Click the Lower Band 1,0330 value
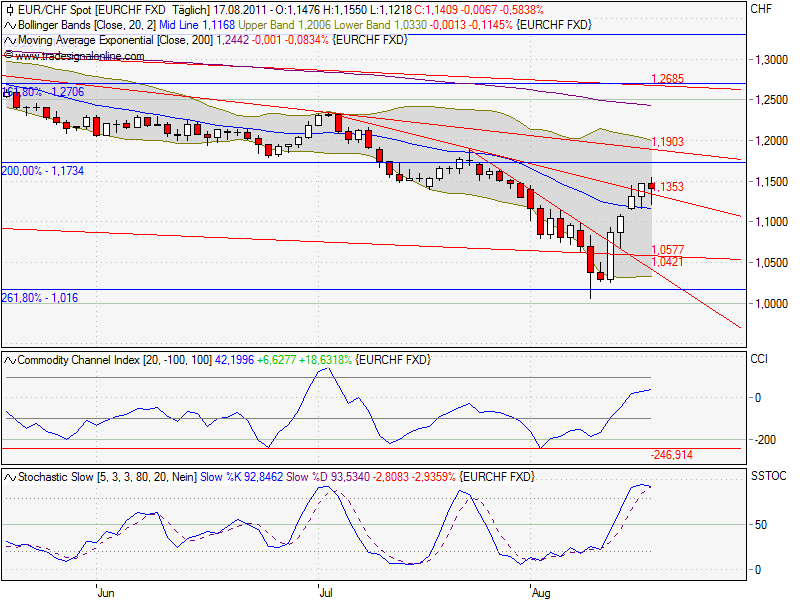The height and width of the screenshot is (600, 800). 380,25
